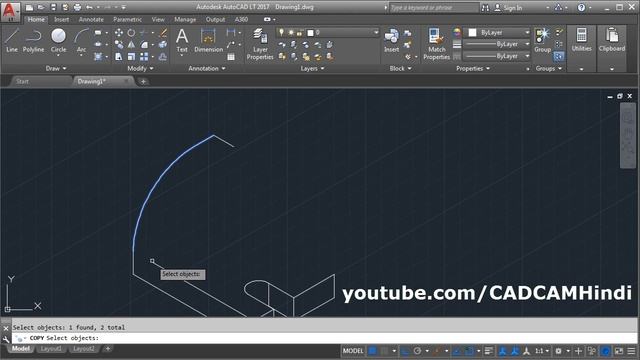Toggle annotation visibility icon in status bar
This screenshot has width=640, height=360.
coord(503,351)
